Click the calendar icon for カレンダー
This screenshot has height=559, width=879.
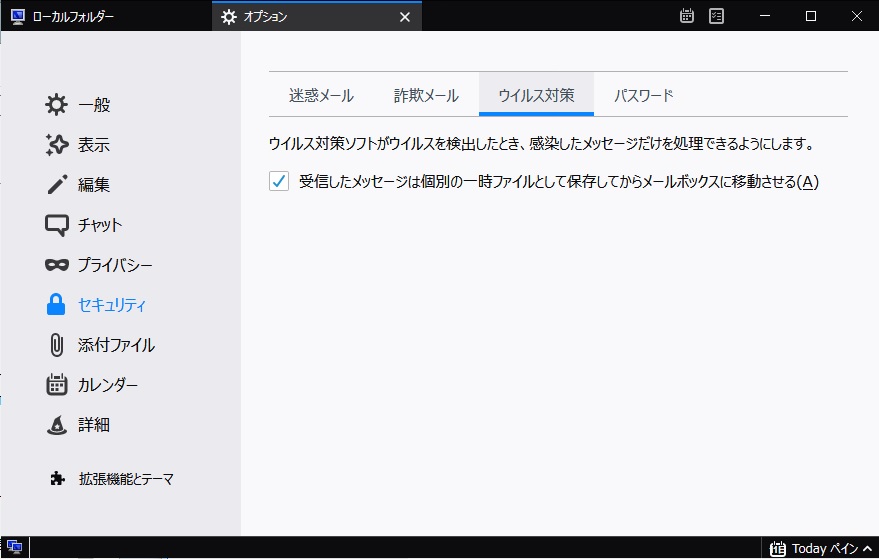57,385
